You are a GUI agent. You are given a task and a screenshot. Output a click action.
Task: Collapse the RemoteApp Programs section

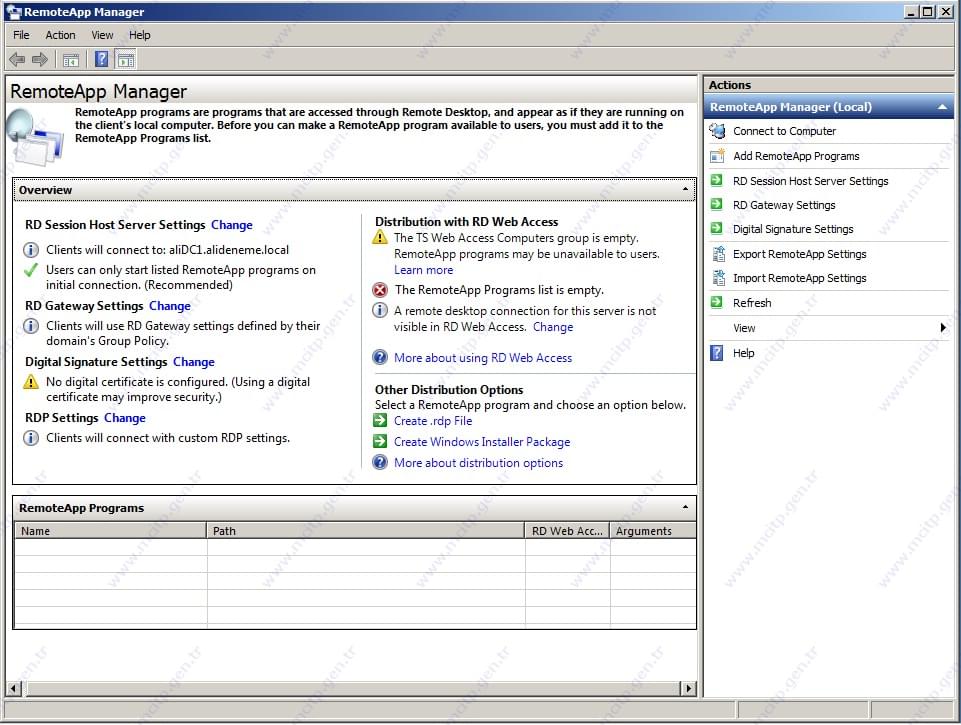(x=685, y=507)
